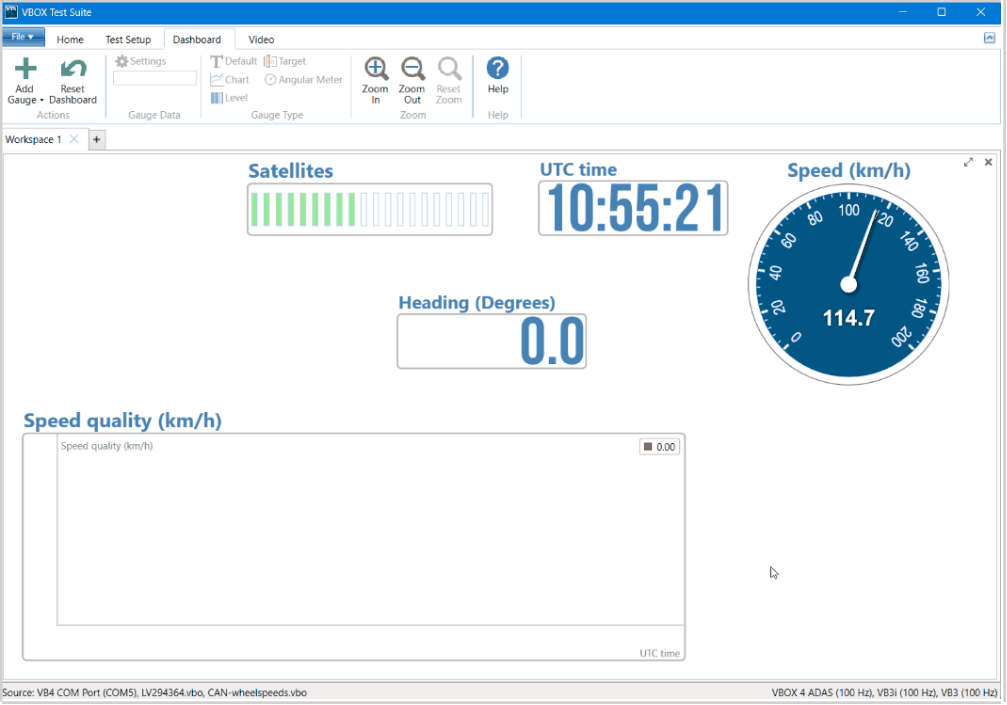Click the Add Gauge plus icon
This screenshot has width=1007, height=705.
coord(25,69)
